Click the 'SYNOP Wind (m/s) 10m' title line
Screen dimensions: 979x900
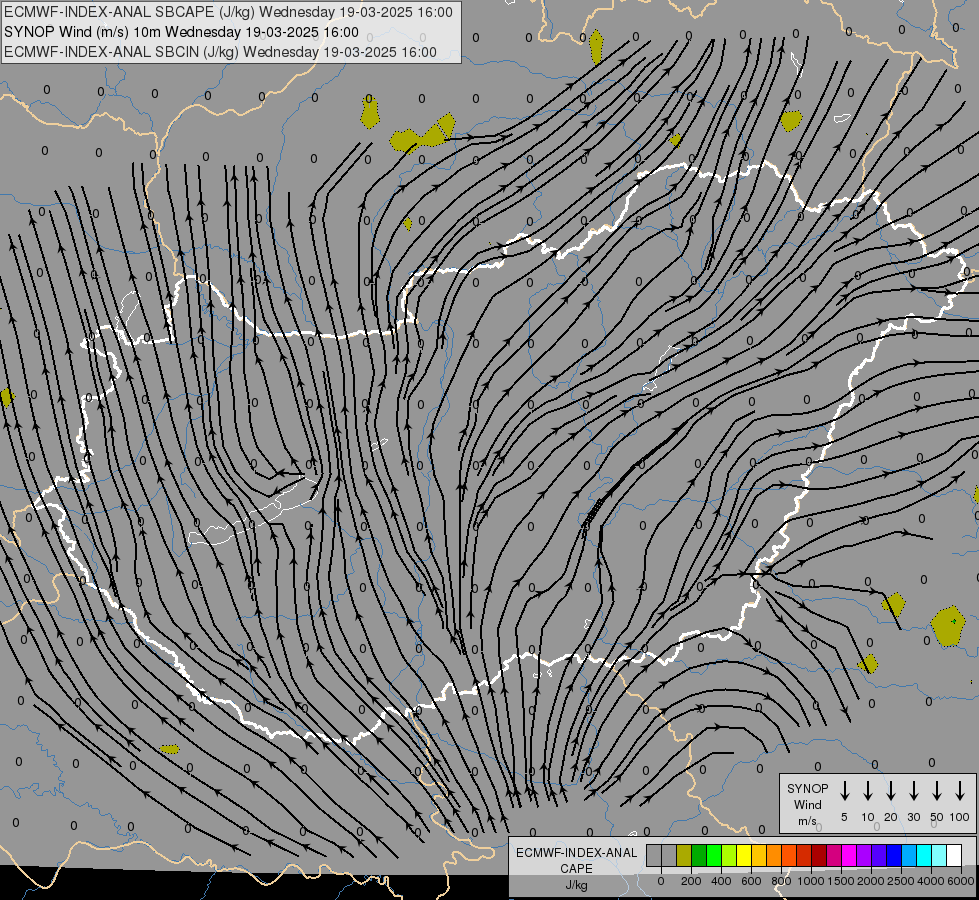click(181, 32)
